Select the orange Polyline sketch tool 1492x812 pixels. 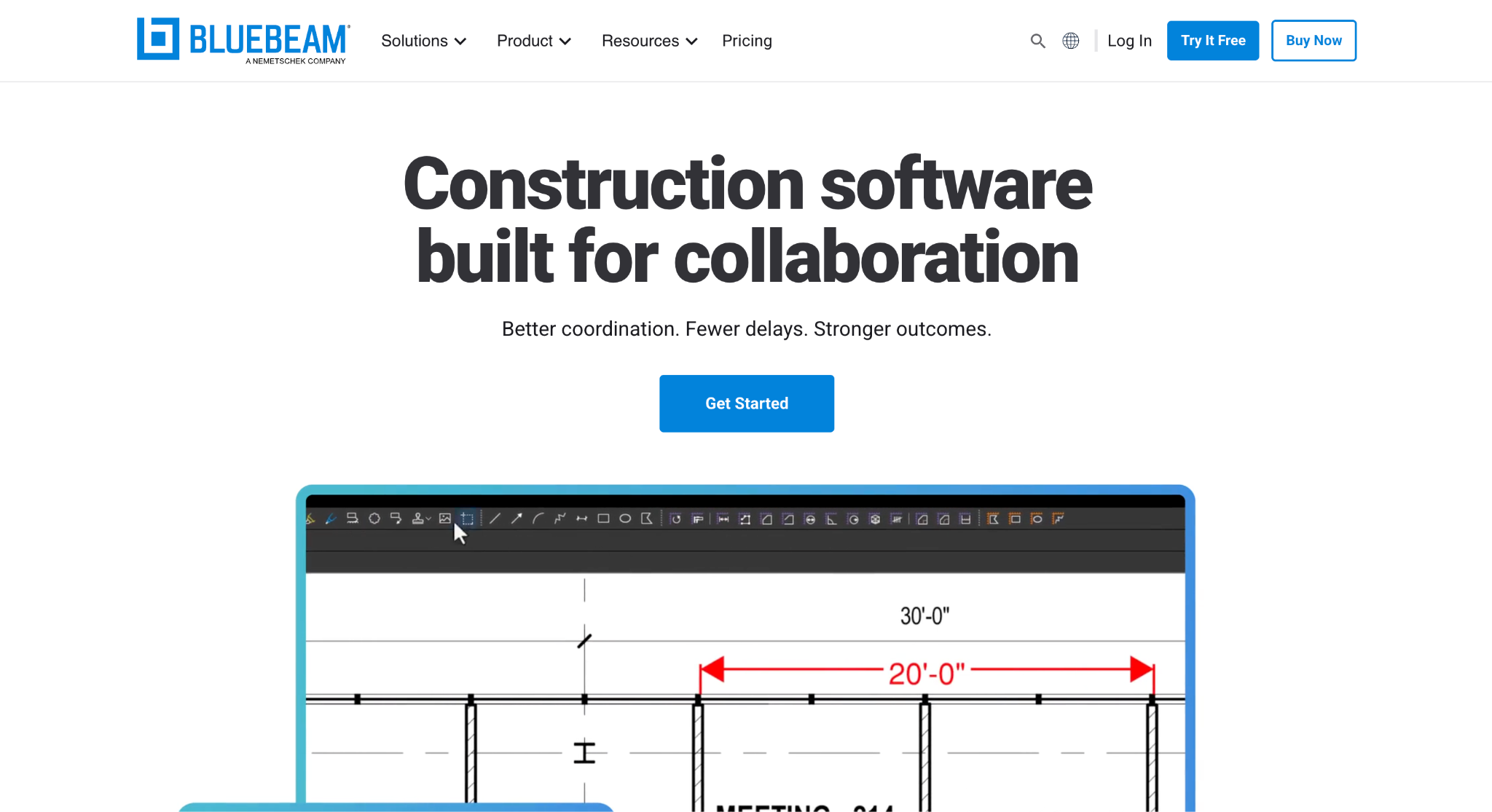(1059, 519)
